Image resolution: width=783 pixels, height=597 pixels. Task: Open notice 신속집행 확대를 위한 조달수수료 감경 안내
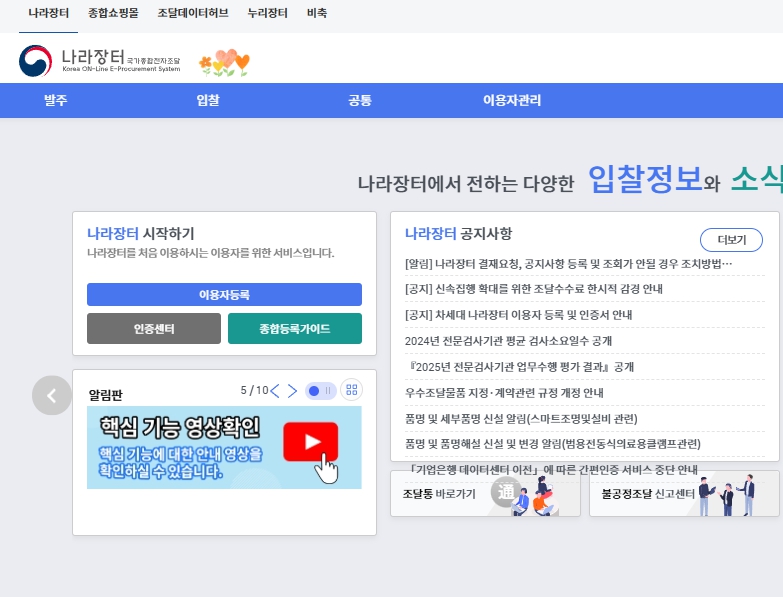(x=534, y=289)
